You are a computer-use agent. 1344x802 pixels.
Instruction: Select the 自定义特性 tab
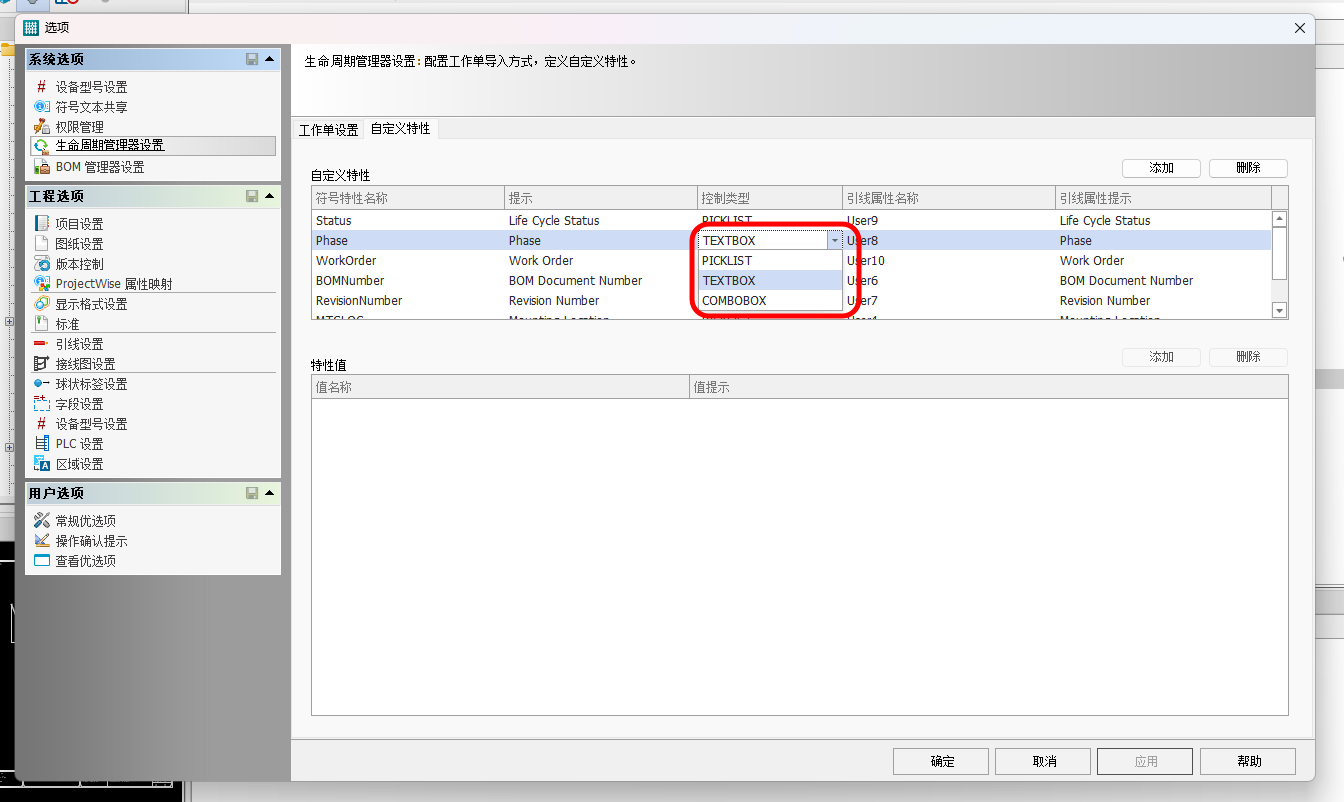click(x=401, y=129)
